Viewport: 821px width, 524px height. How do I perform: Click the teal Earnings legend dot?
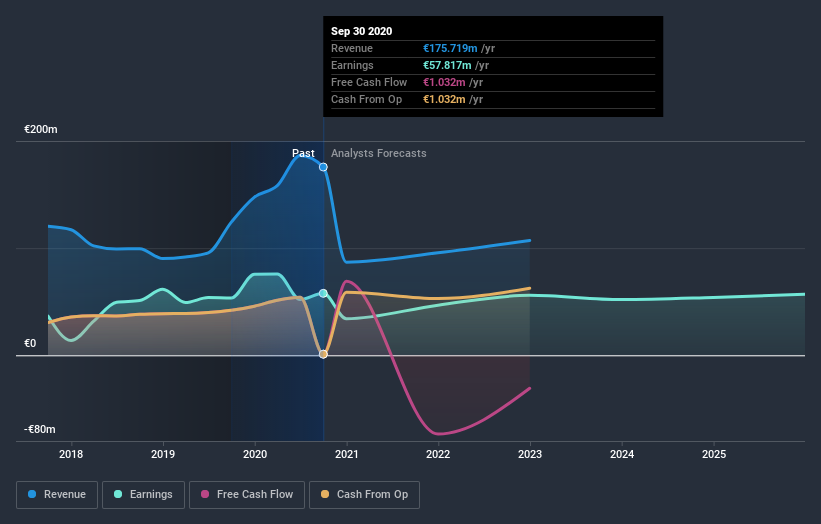[x=118, y=494]
